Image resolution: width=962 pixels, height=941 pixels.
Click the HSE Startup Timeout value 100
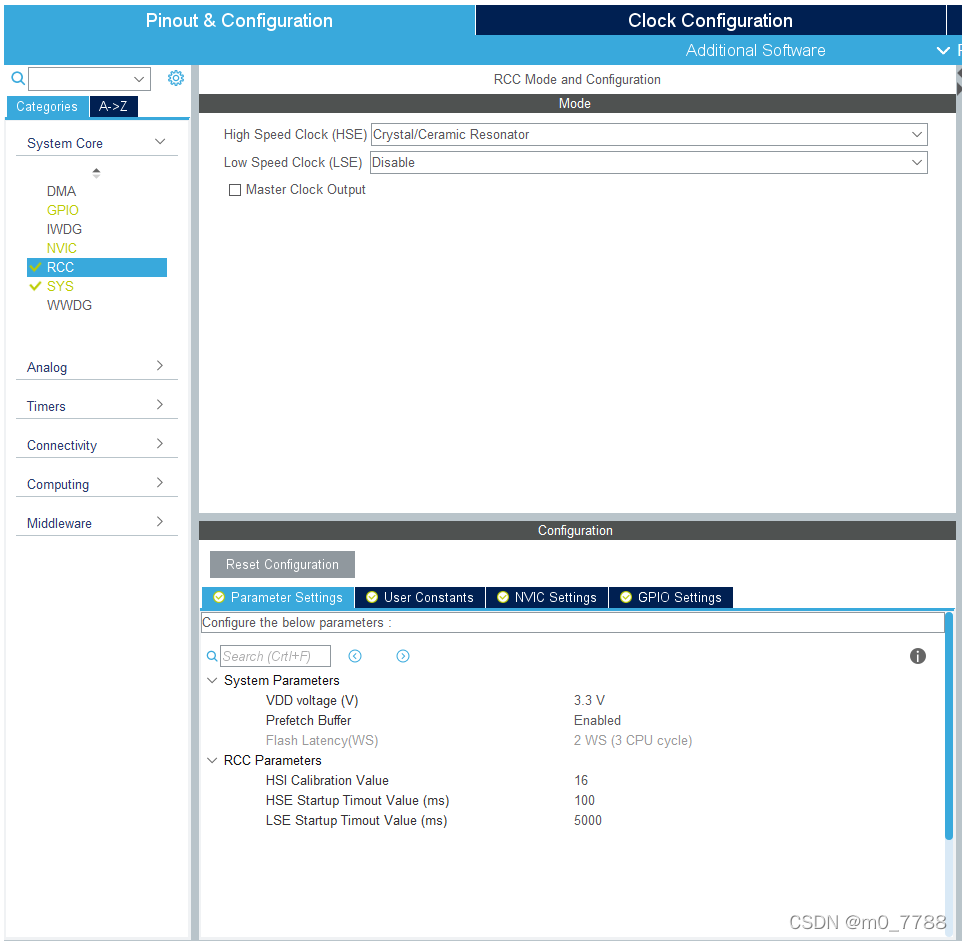pos(584,801)
